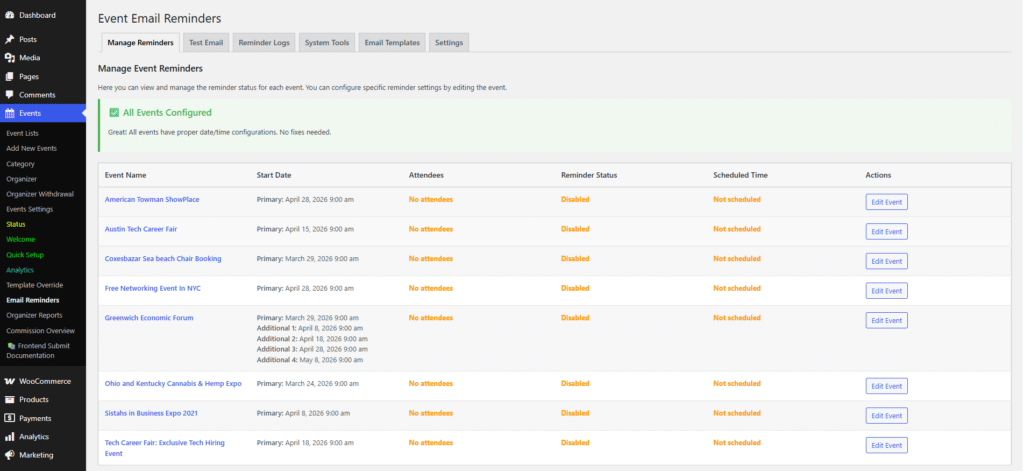The height and width of the screenshot is (471, 1024).
Task: Click the Posts pushpin icon
Action: pyautogui.click(x=9, y=39)
